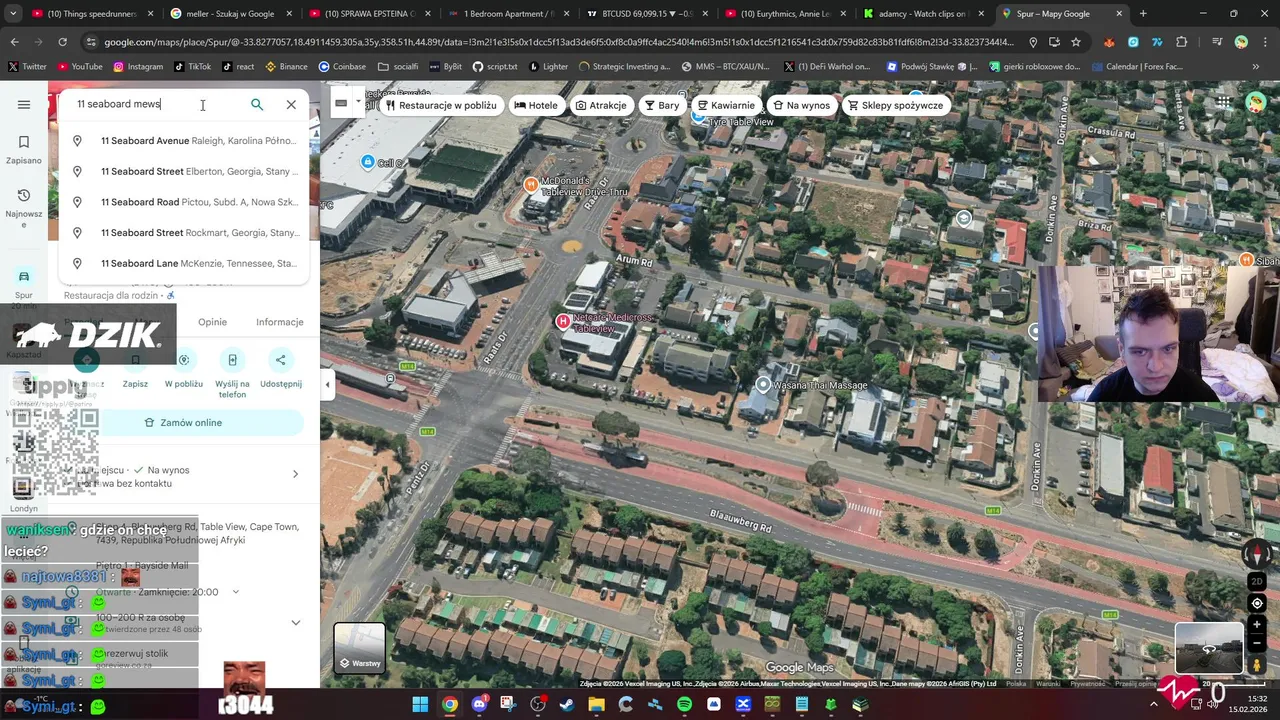Select the Spur car route sidebar shortcut
1280x720 pixels.
tap(24, 284)
